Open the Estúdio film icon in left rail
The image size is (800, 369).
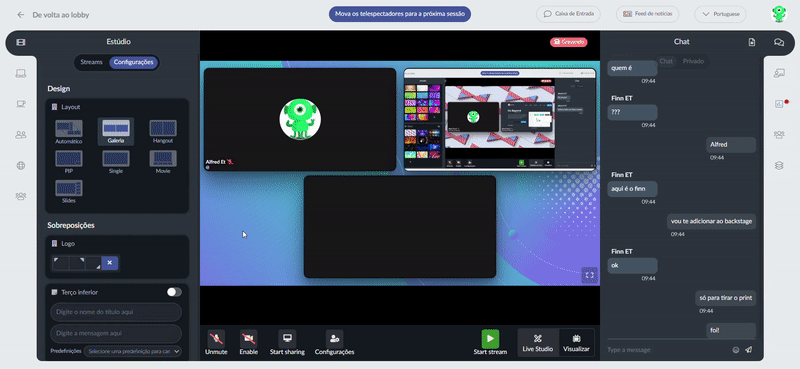[x=21, y=42]
